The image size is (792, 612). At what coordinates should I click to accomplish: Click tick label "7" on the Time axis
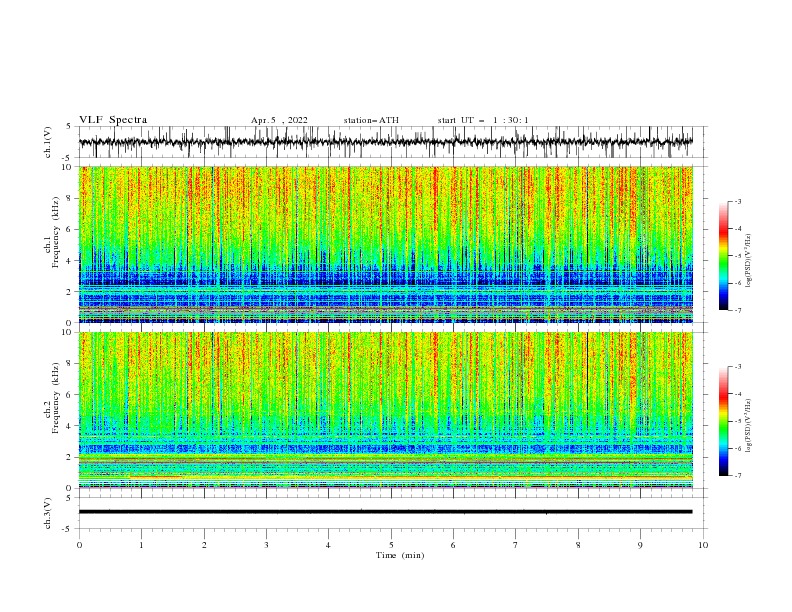pos(516,545)
